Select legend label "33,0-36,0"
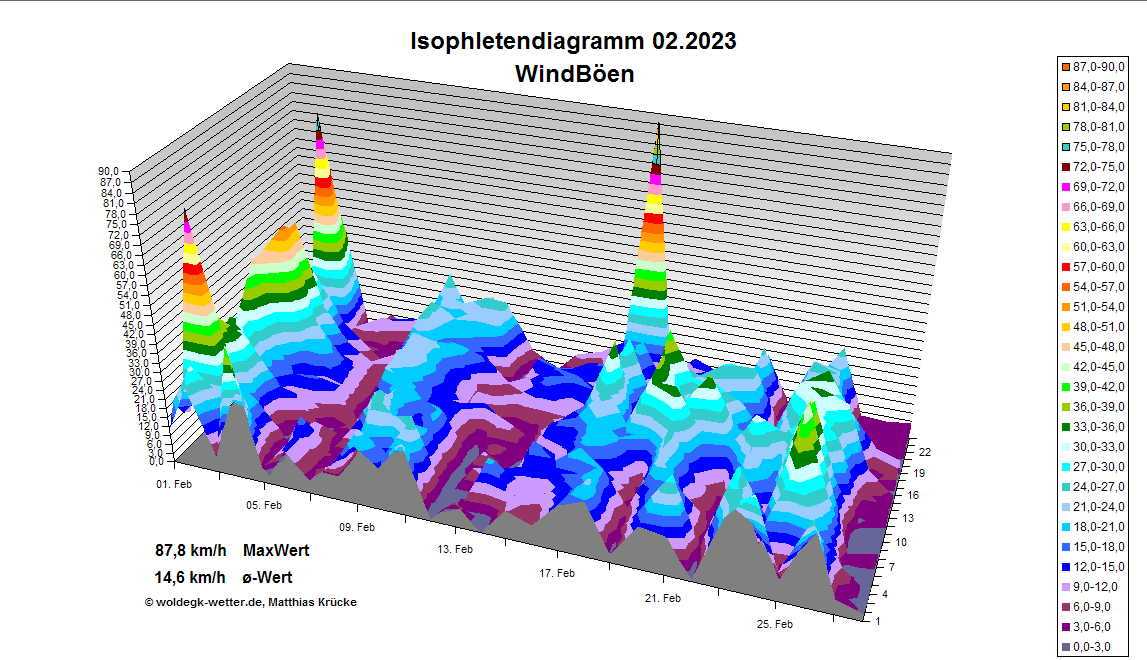Image resolution: width=1147 pixels, height=660 pixels. point(1099,427)
